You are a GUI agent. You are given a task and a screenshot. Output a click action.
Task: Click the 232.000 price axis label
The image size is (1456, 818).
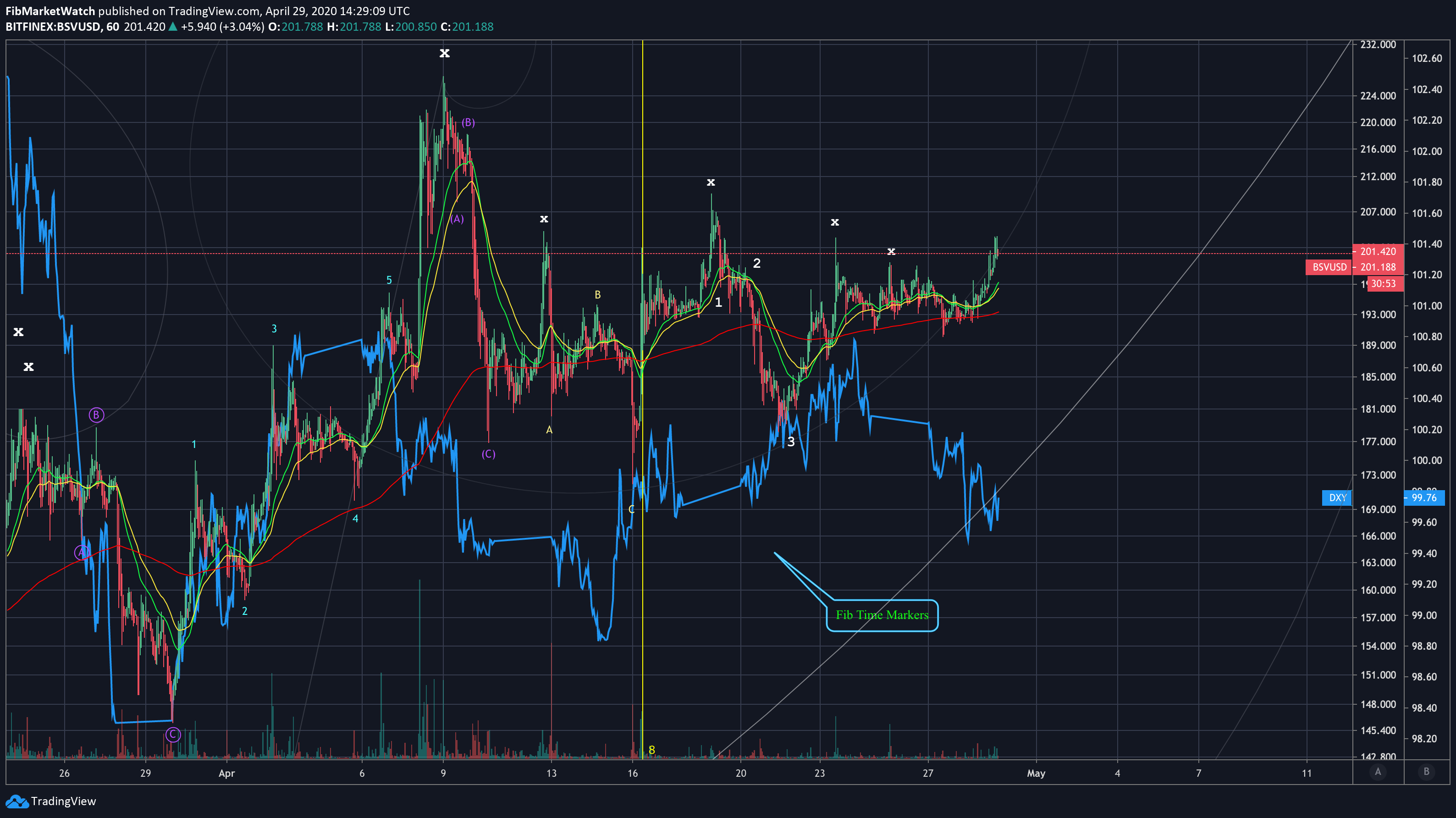1378,44
